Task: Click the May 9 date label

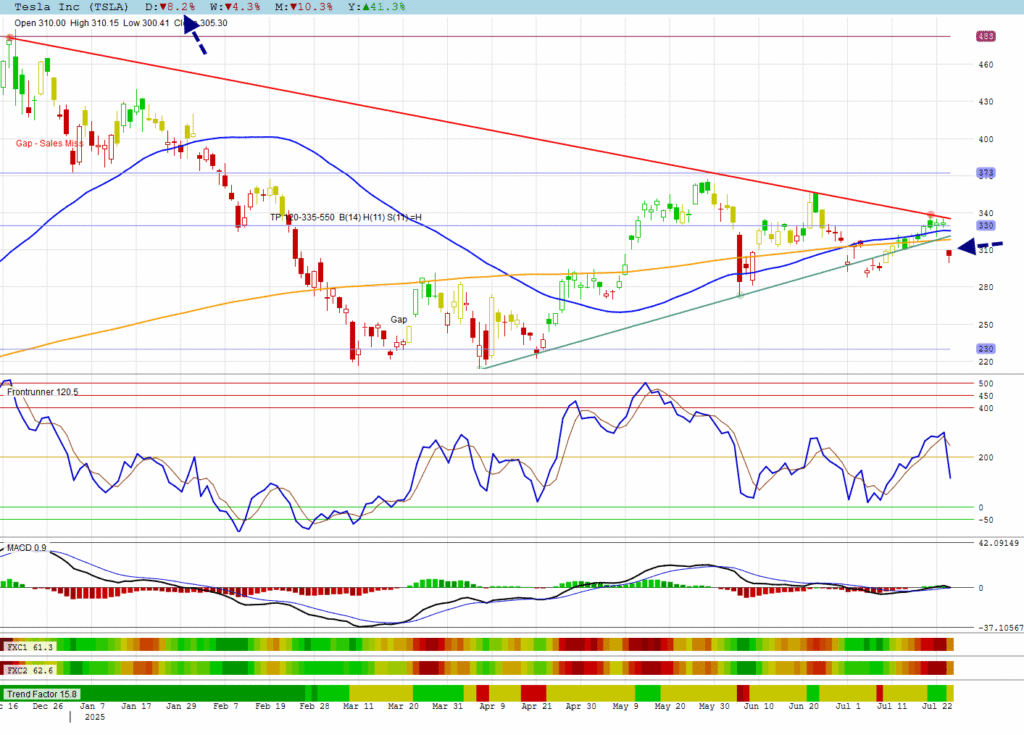Action: [625, 706]
